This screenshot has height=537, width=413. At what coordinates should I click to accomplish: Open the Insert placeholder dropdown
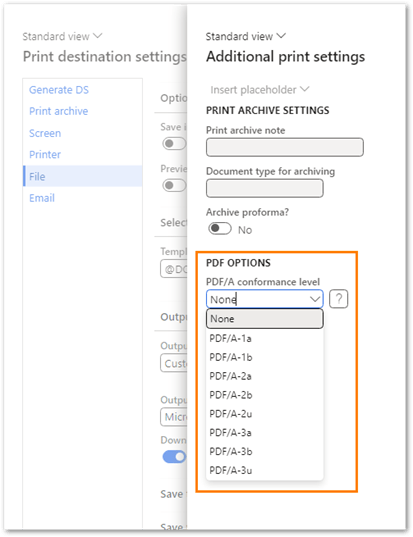(x=260, y=90)
